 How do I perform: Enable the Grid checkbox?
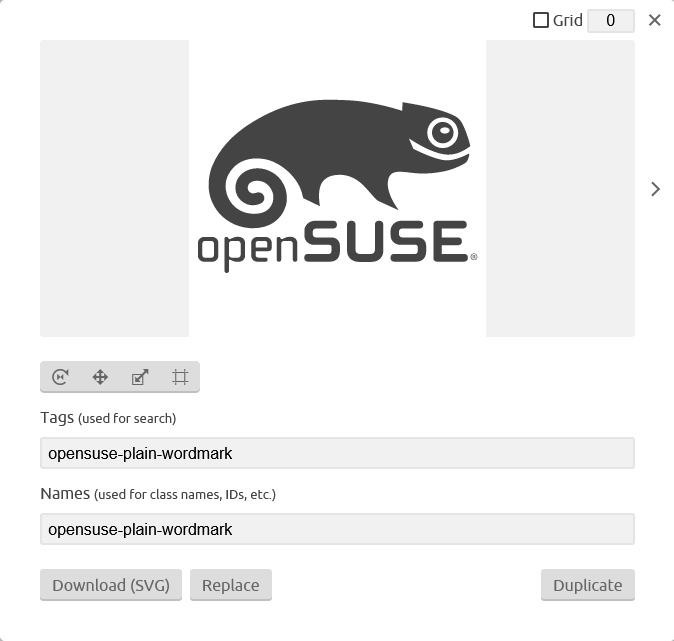pyautogui.click(x=541, y=20)
